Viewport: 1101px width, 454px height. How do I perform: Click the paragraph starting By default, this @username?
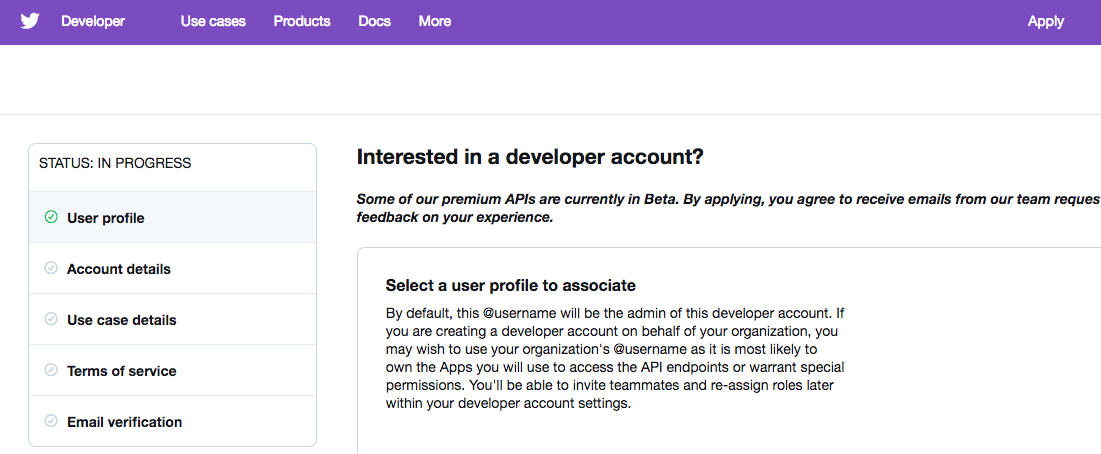615,358
